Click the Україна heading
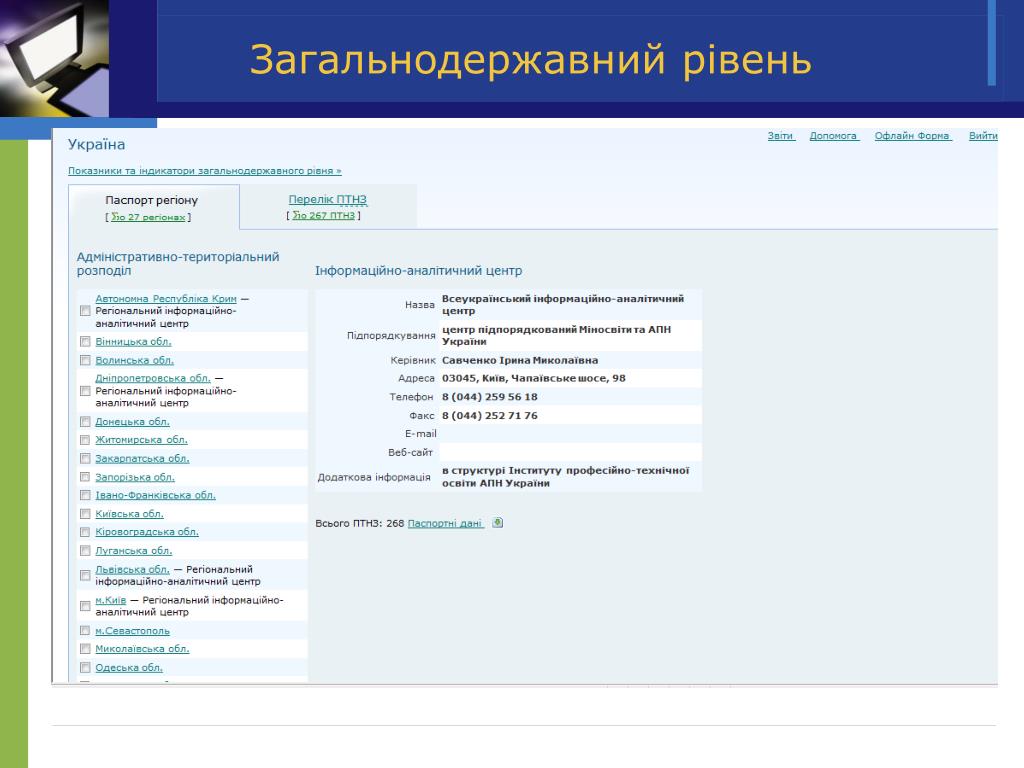This screenshot has width=1024, height=768. 97,144
